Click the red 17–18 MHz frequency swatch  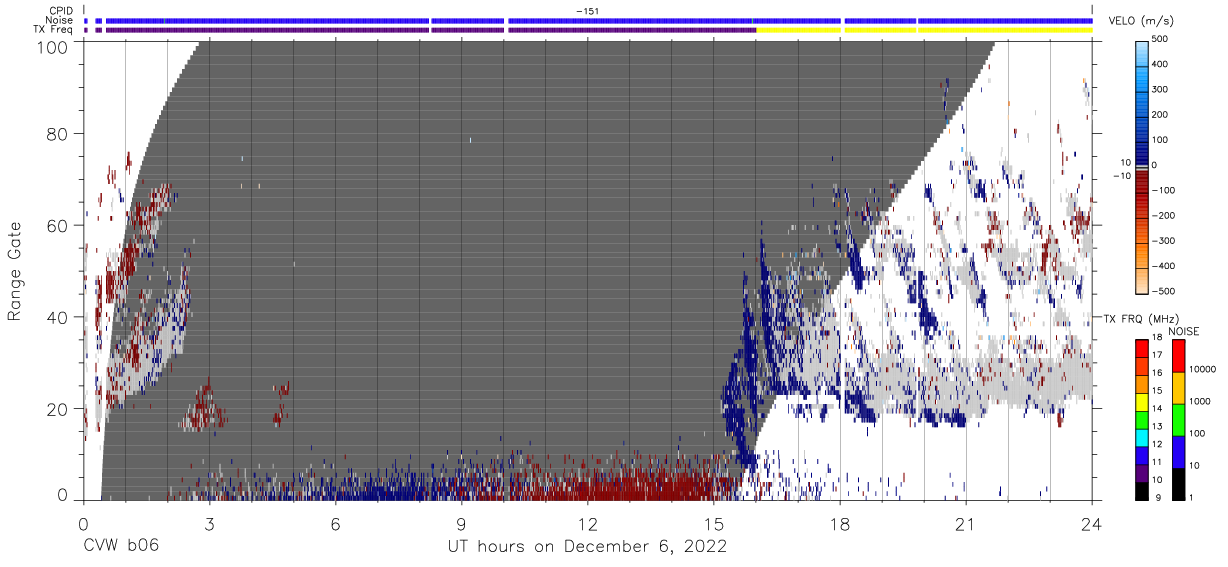[x=1142, y=349]
